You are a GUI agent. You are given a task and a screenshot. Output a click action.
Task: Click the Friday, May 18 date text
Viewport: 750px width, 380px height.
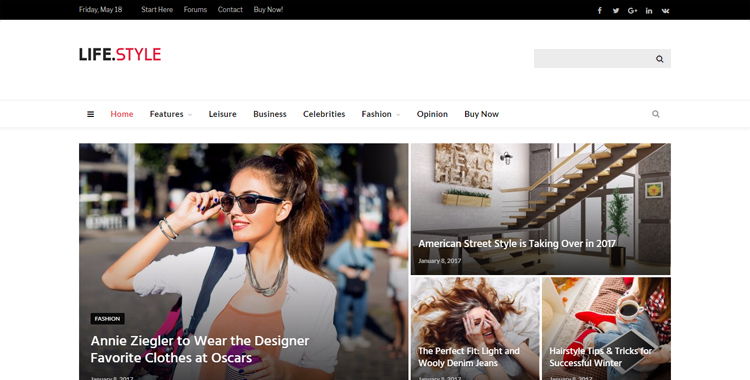[100, 10]
